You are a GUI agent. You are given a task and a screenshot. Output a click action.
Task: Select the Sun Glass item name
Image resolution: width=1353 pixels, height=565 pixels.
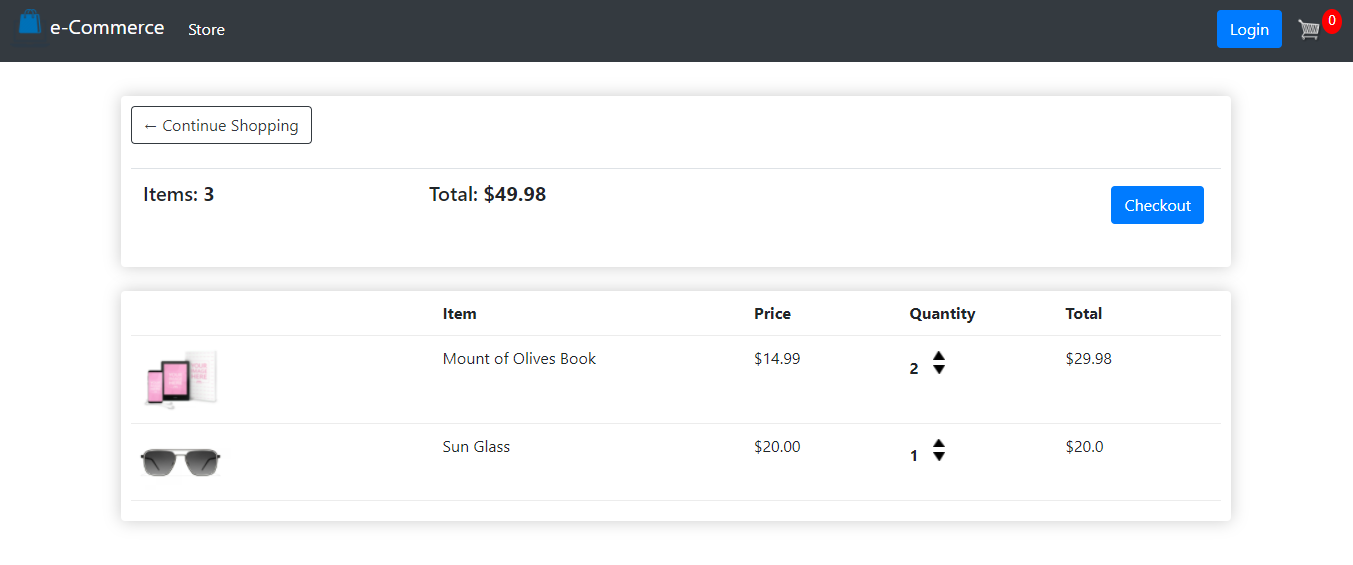point(476,447)
